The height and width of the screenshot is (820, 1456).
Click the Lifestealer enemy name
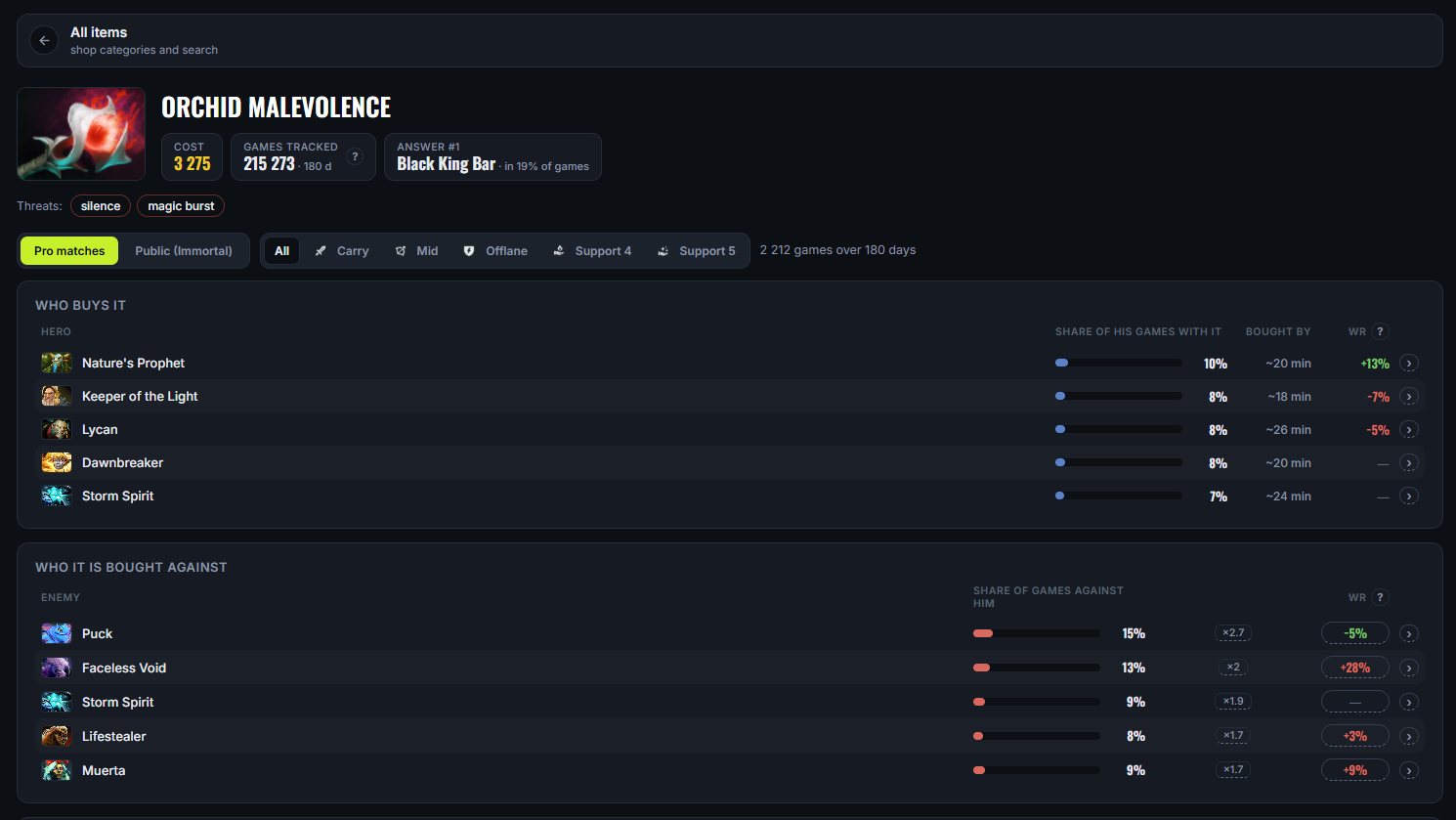pyautogui.click(x=114, y=736)
